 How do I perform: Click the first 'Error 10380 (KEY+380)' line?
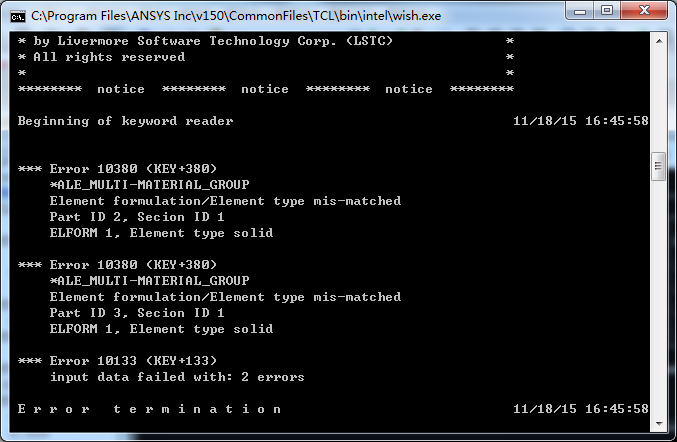[x=118, y=169]
